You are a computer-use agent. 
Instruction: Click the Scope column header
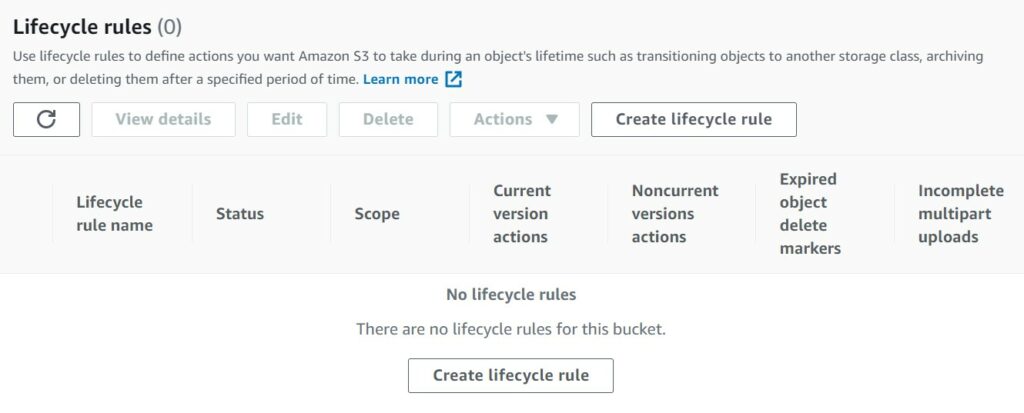coord(377,214)
